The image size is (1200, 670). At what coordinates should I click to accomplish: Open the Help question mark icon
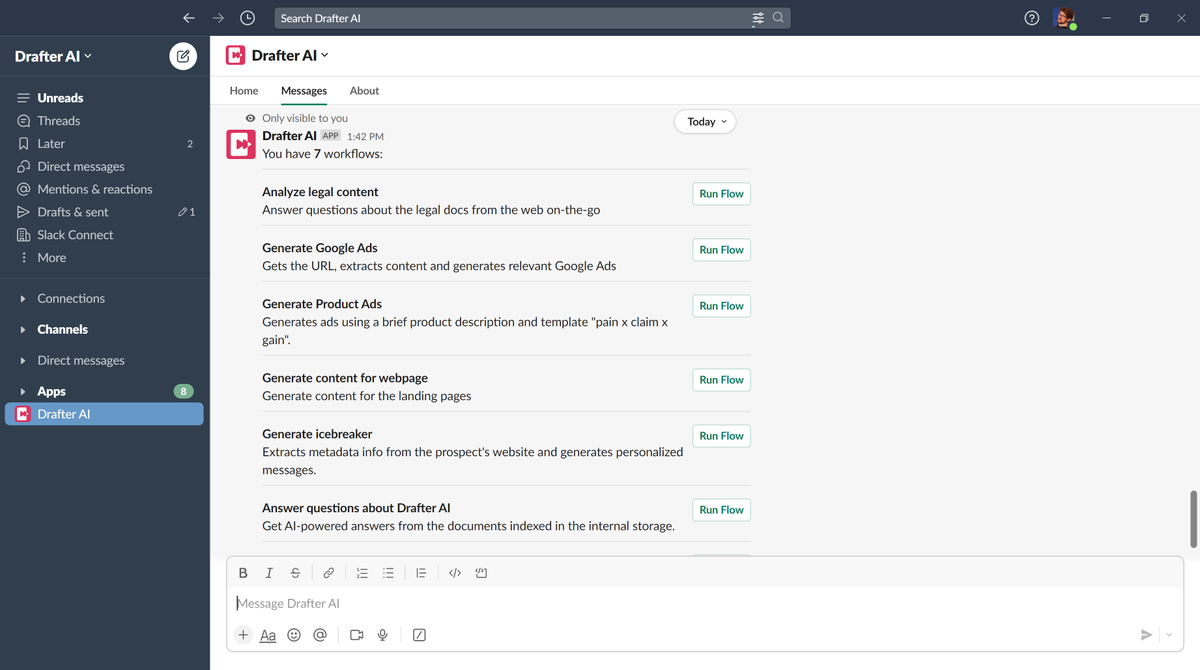coord(1032,18)
